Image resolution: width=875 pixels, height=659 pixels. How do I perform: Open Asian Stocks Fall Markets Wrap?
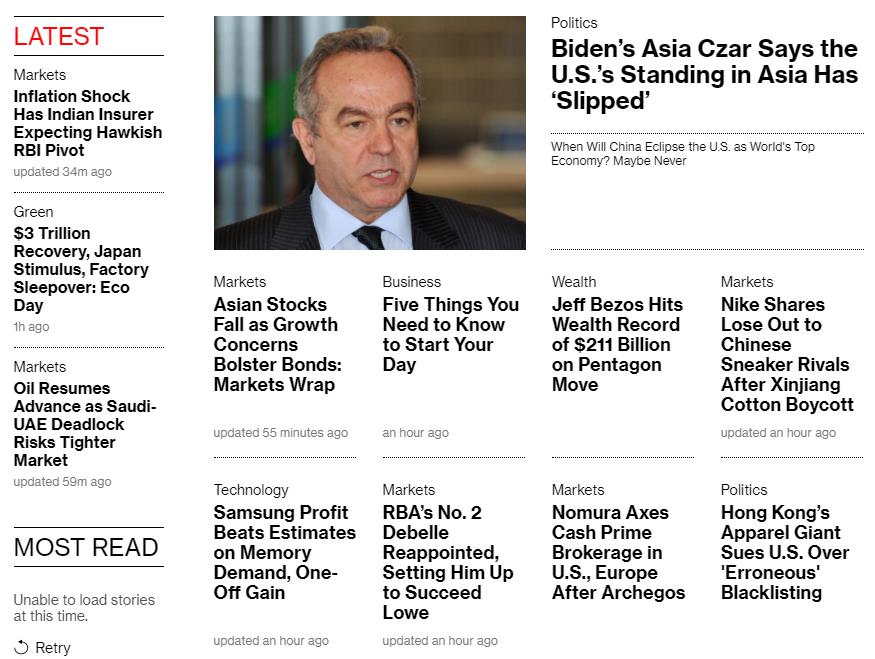tap(276, 344)
